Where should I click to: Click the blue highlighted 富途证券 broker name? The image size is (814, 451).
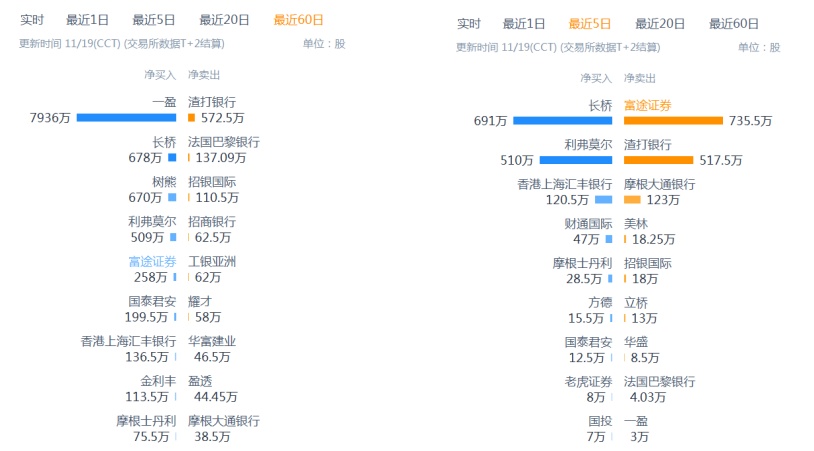(x=152, y=261)
